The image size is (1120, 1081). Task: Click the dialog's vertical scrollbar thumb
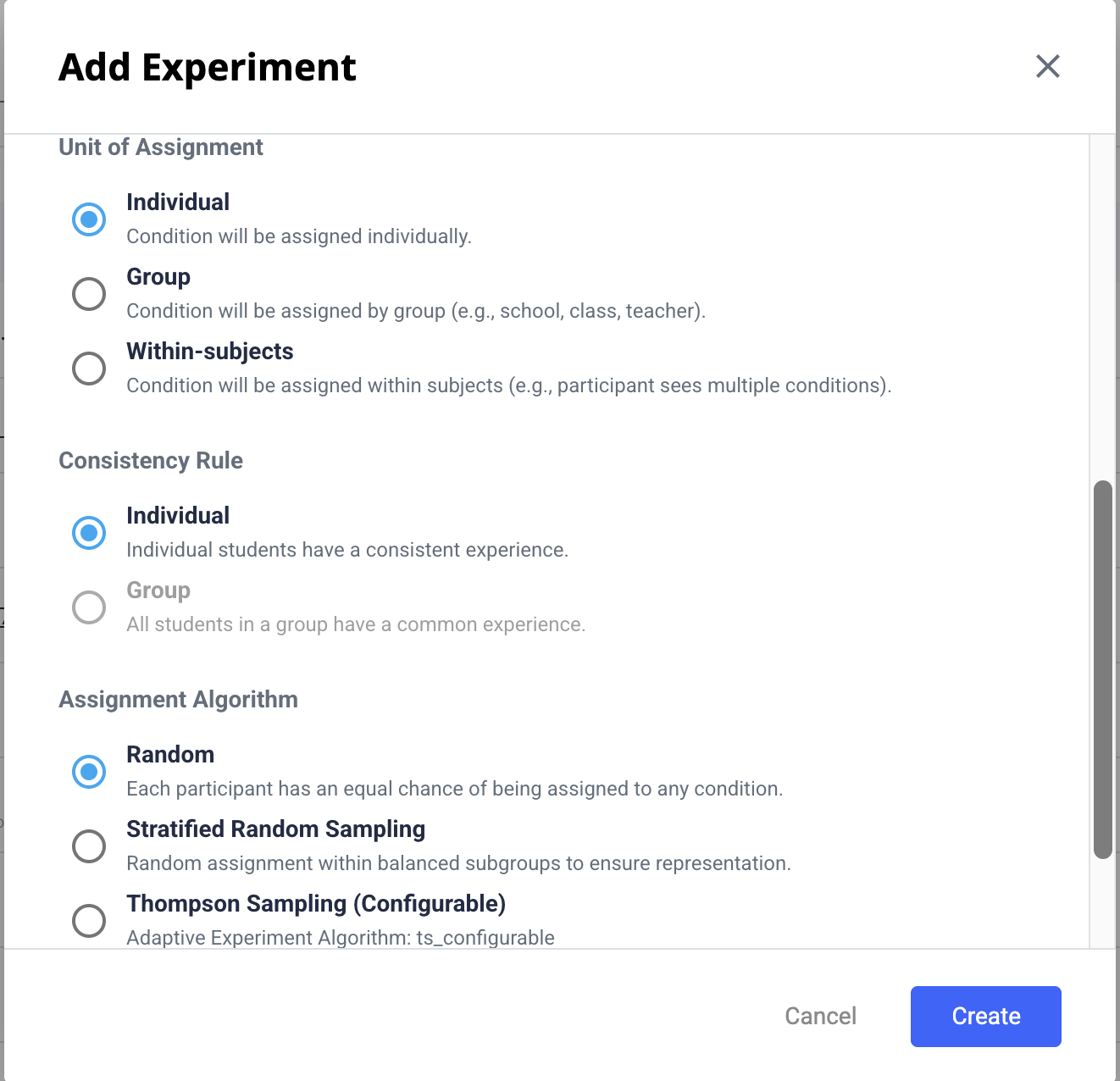coord(1102,669)
